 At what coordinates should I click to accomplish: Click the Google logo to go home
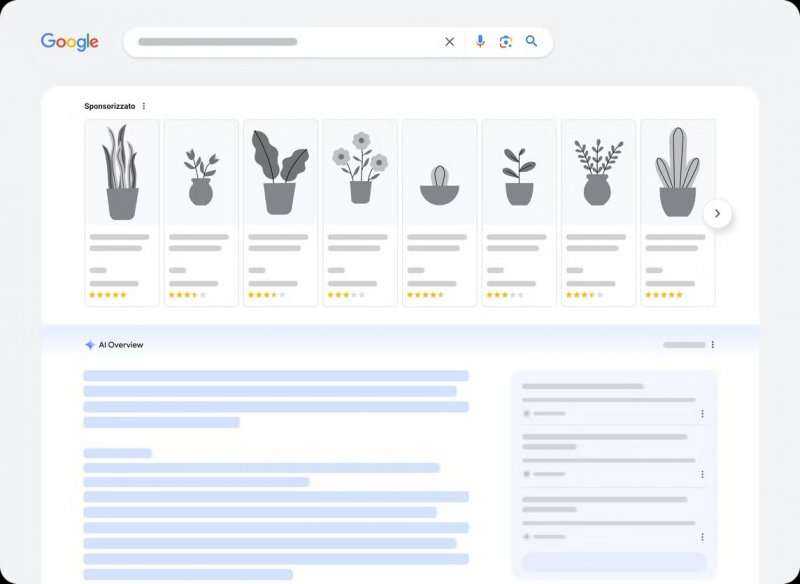[x=70, y=41]
